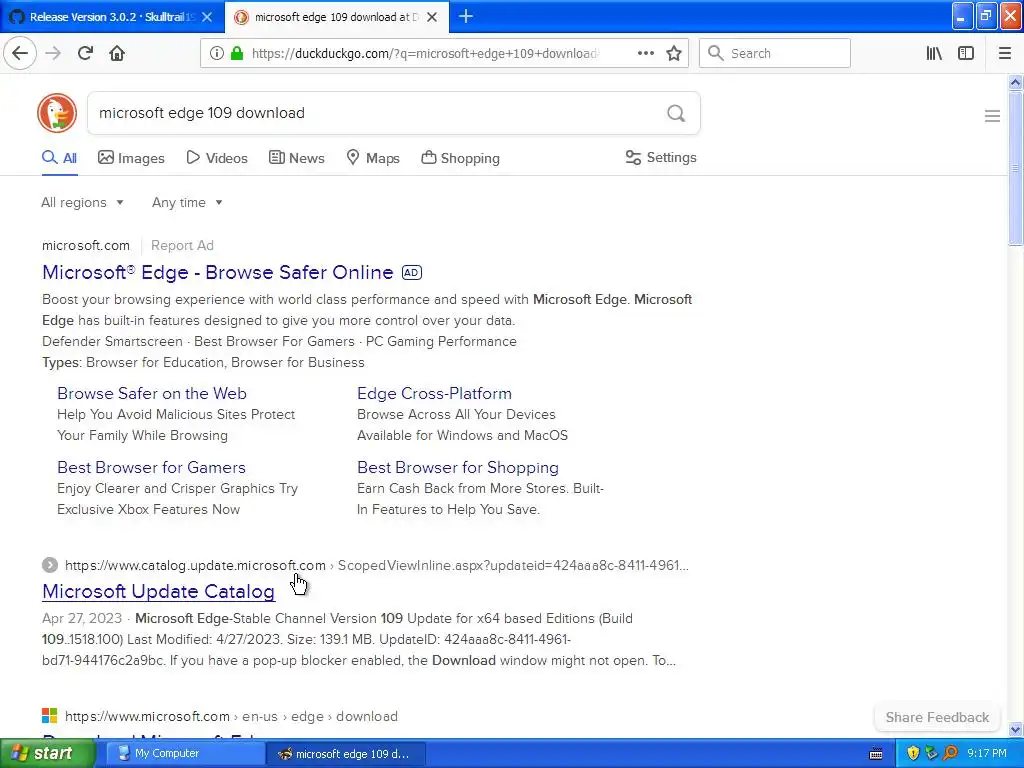Click the safely remove hardware tray icon
1024x768 pixels.
click(931, 753)
